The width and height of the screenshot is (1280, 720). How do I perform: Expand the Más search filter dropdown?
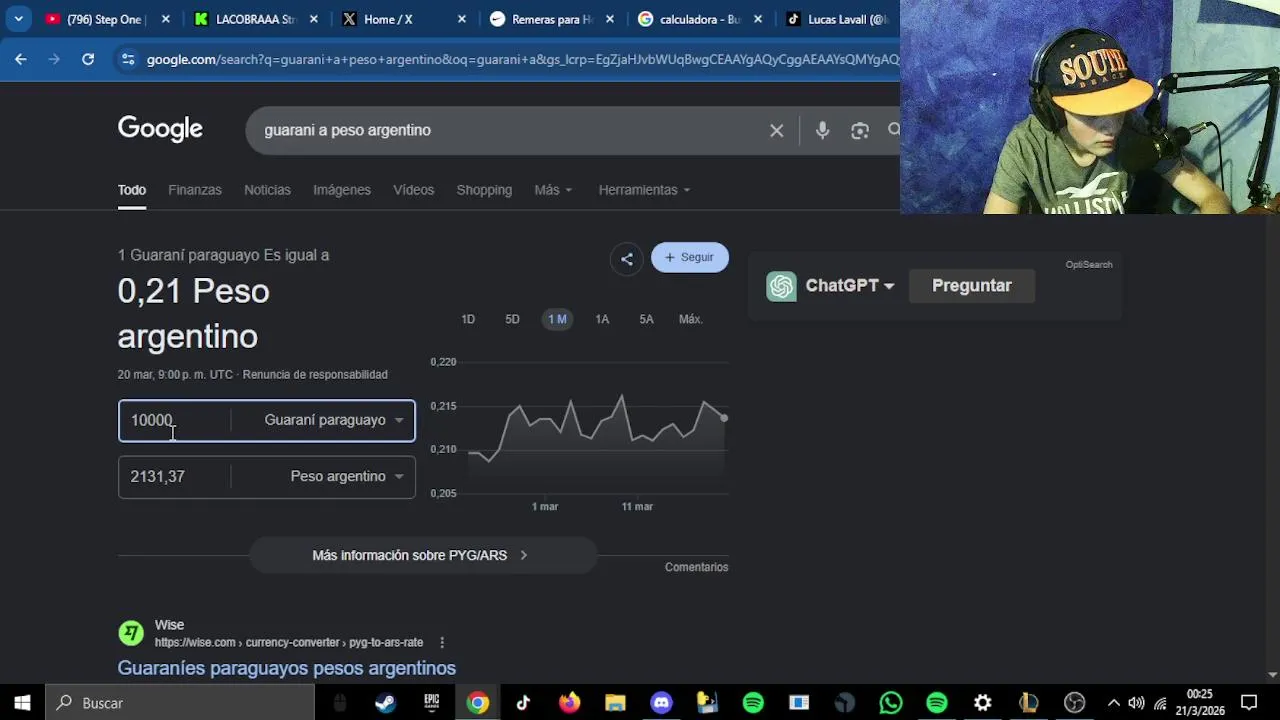(x=553, y=190)
